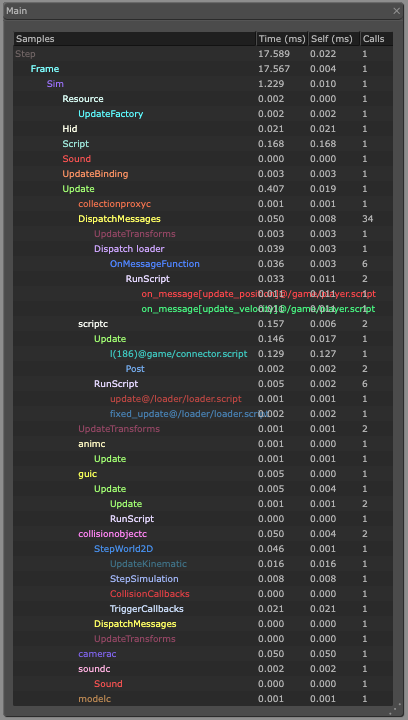Select the scriptc sample row
The height and width of the screenshot is (720, 408).
coord(203,324)
